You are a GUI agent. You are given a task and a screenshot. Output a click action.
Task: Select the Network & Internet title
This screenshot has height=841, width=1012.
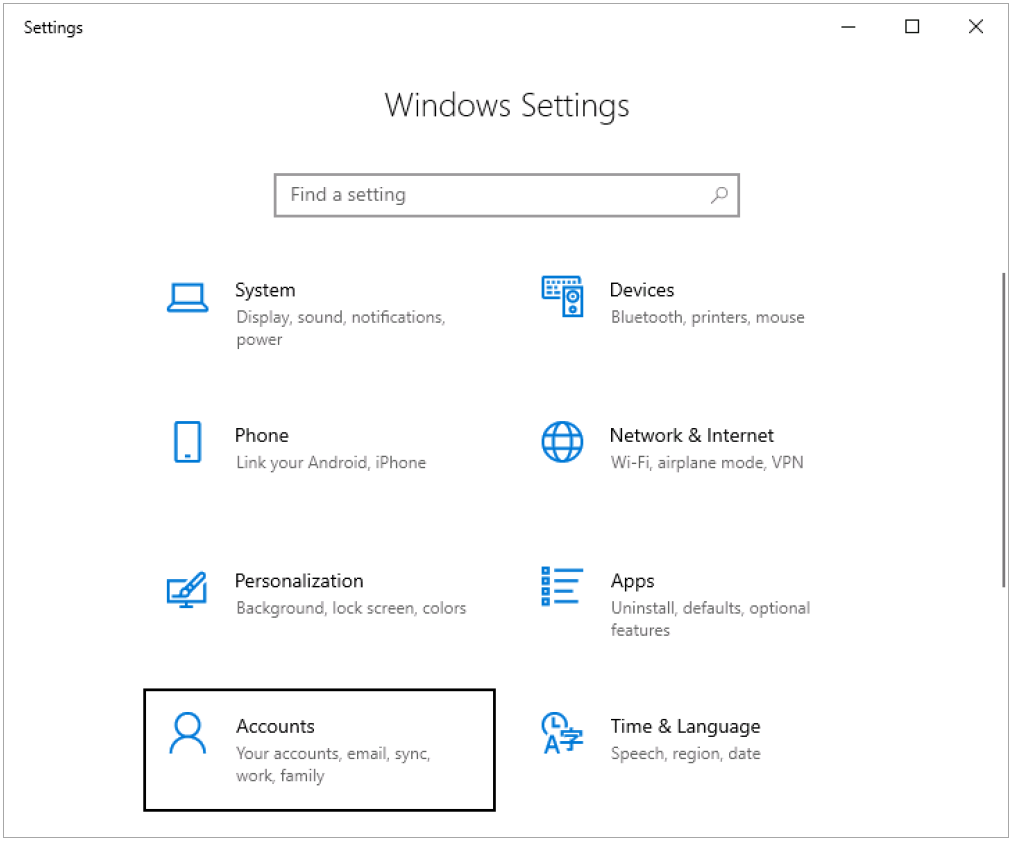pyautogui.click(x=691, y=436)
